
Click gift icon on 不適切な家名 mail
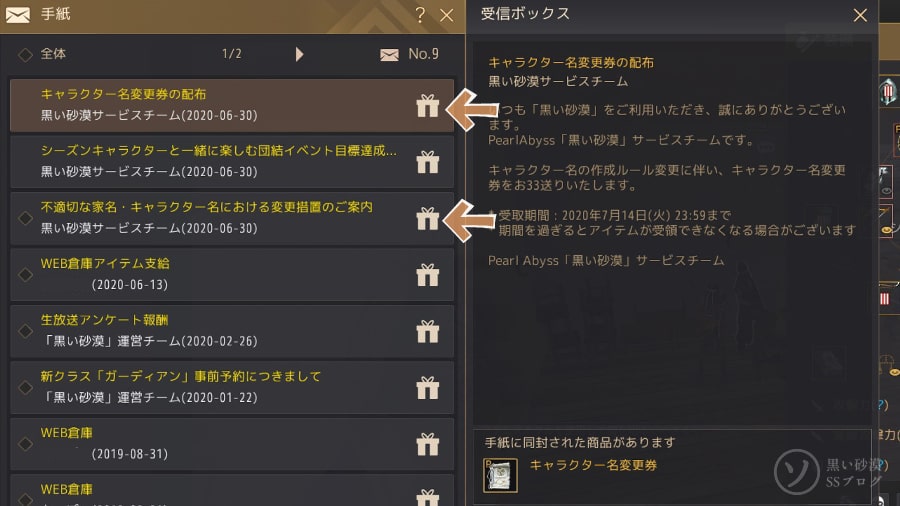(x=428, y=218)
